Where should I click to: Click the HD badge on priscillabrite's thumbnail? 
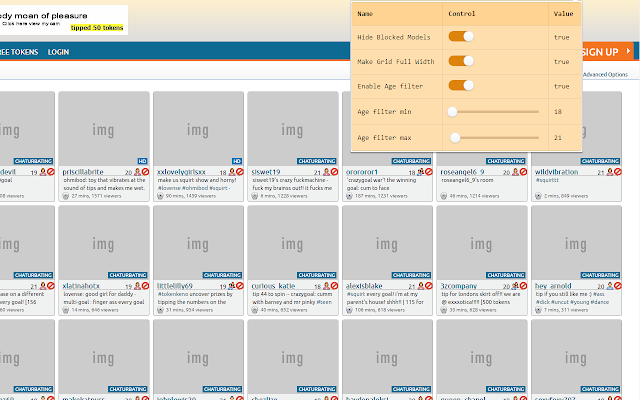(142, 161)
